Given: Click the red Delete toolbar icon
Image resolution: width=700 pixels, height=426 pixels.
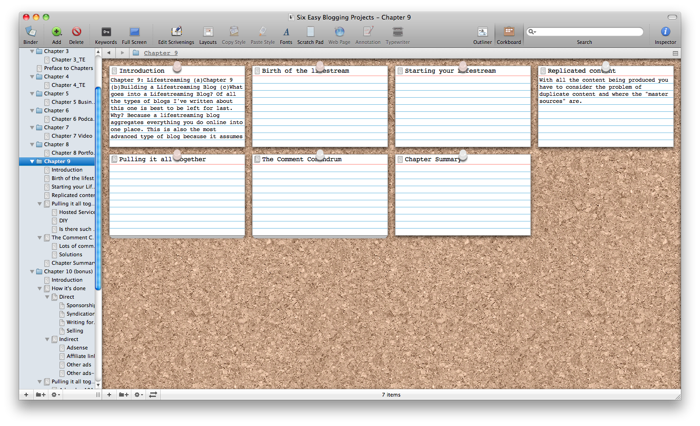Looking at the screenshot, I should coord(76,32).
